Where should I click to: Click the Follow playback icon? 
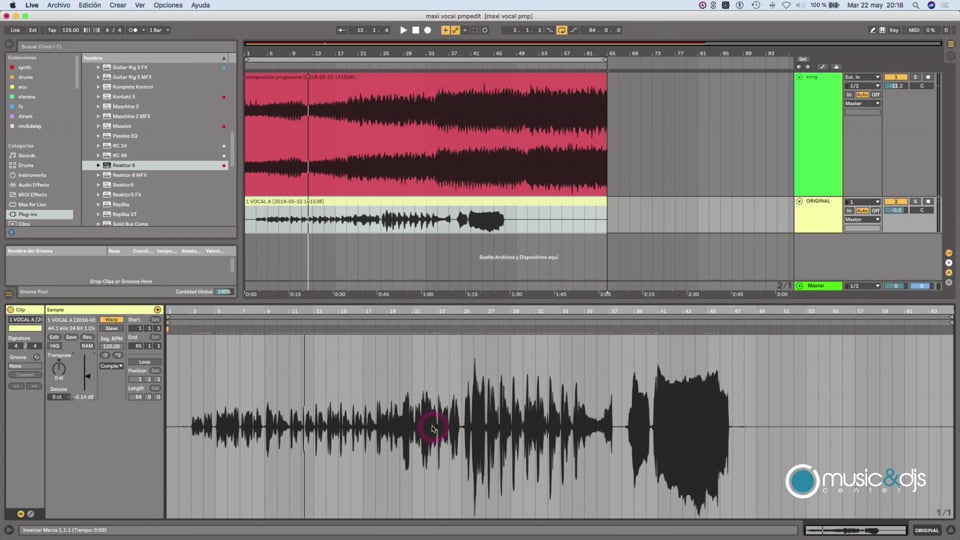pos(341,30)
